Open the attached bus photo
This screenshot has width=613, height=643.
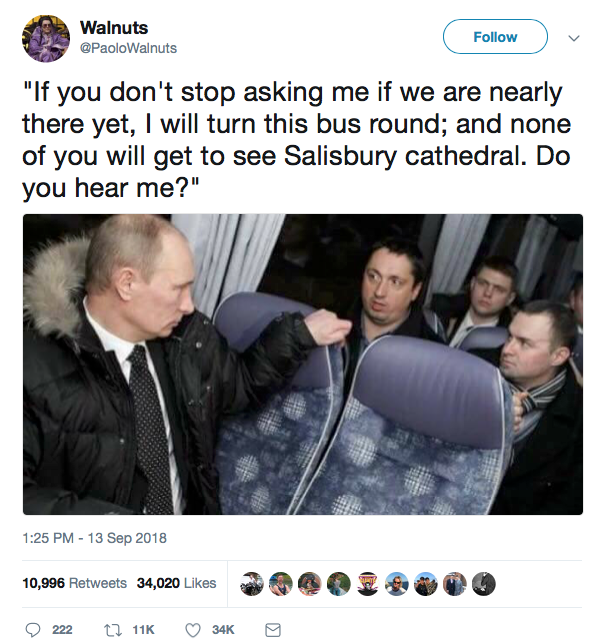pos(303,364)
